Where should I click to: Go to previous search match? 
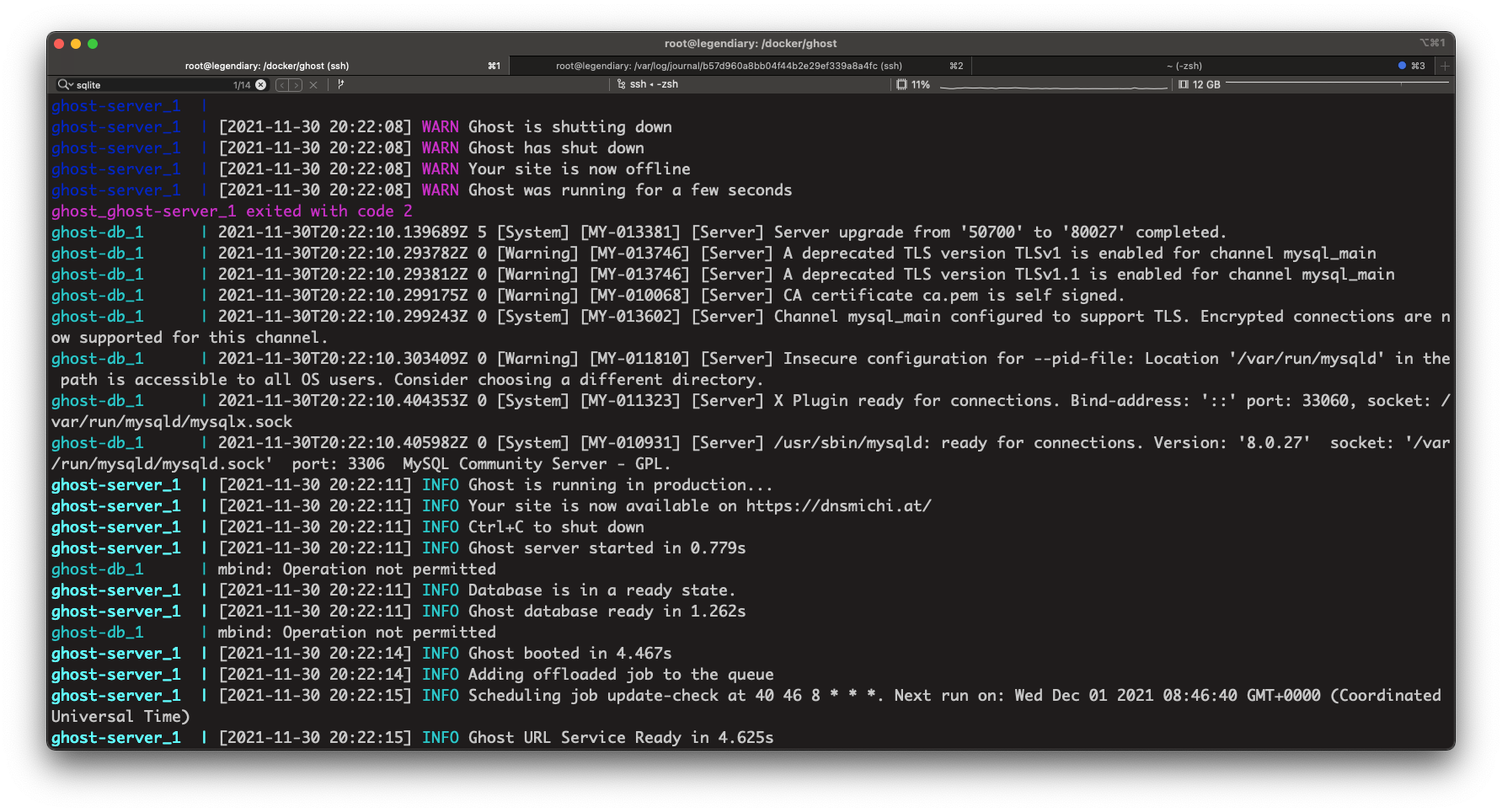tap(281, 85)
